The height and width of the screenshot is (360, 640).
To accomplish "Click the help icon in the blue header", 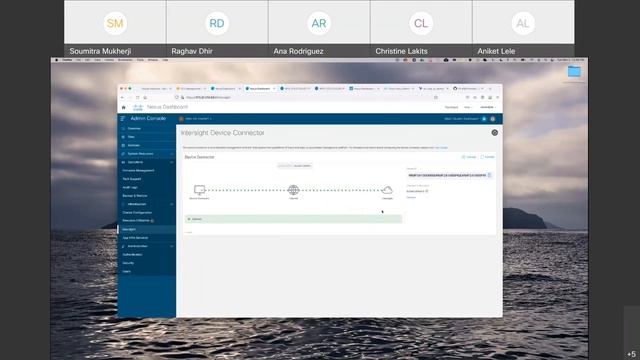I will 493,119.
